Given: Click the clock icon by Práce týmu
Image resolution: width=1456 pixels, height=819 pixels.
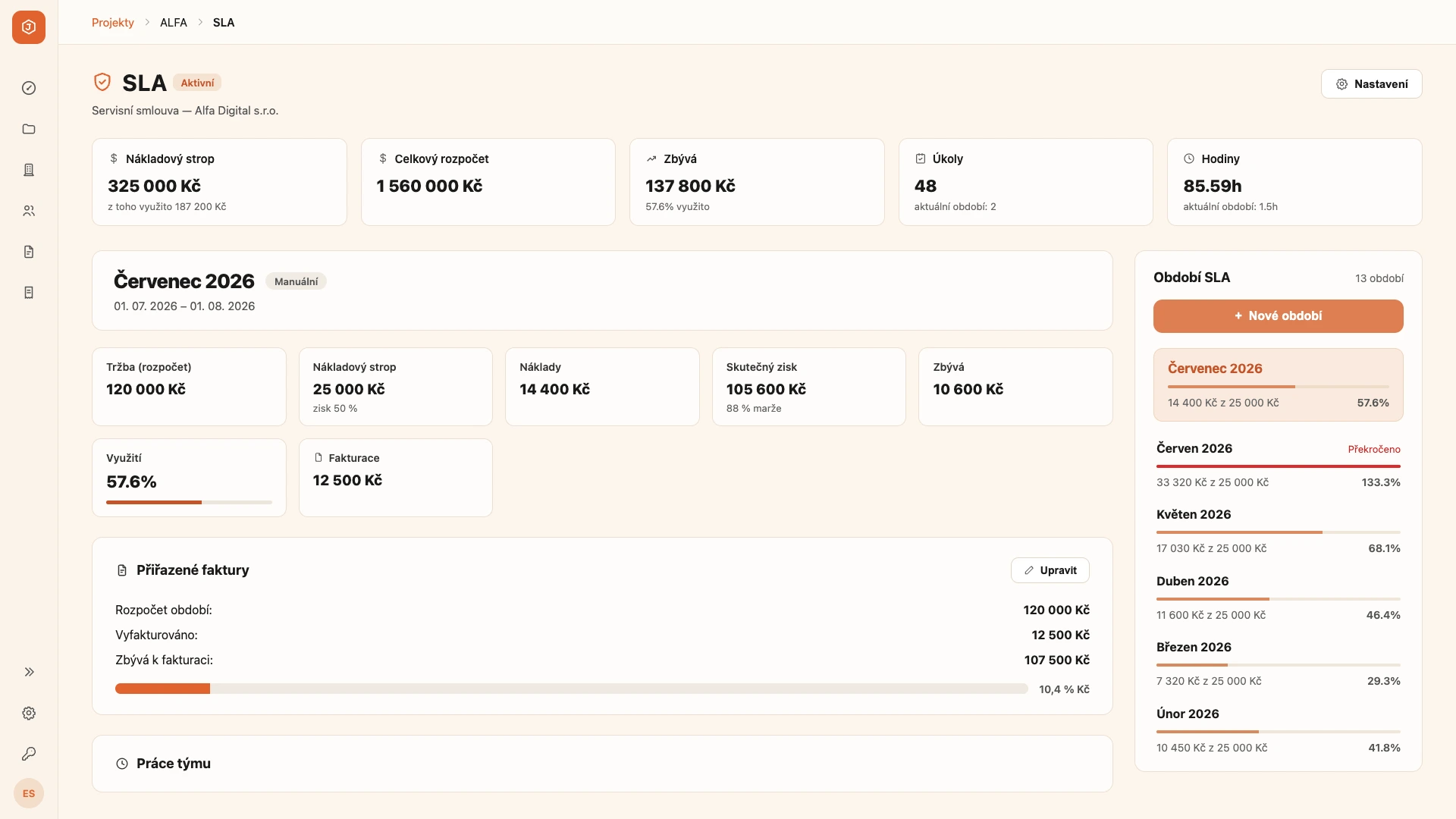Looking at the screenshot, I should (122, 764).
